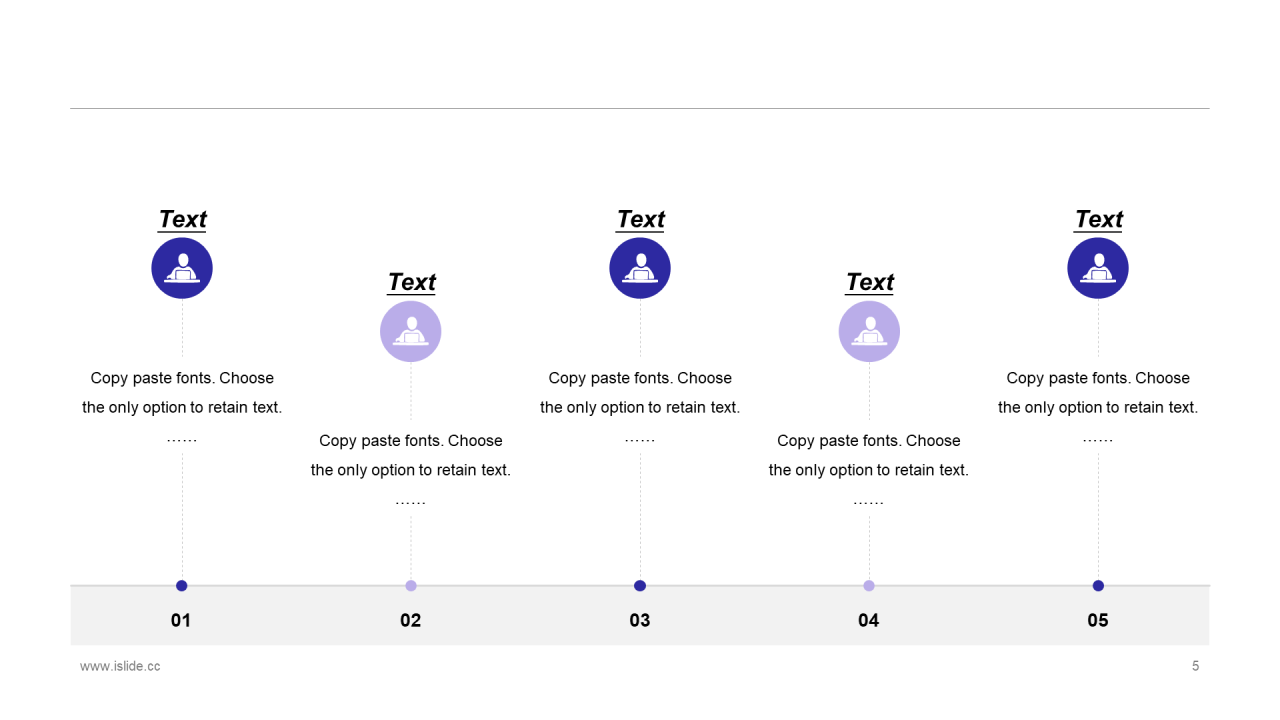1280x720 pixels.
Task: Click the dark blue person icon above step 05
Action: point(1098,268)
